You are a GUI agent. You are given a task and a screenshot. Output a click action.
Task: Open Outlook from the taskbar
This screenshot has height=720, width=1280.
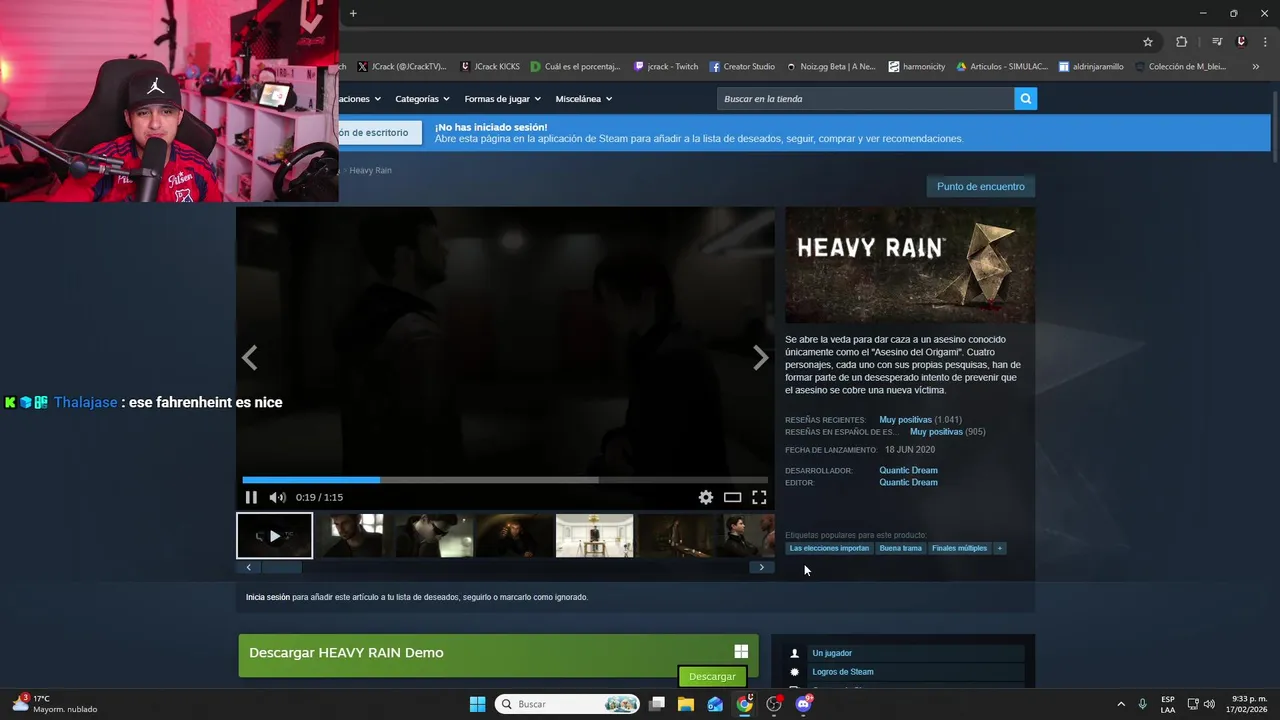tap(715, 704)
